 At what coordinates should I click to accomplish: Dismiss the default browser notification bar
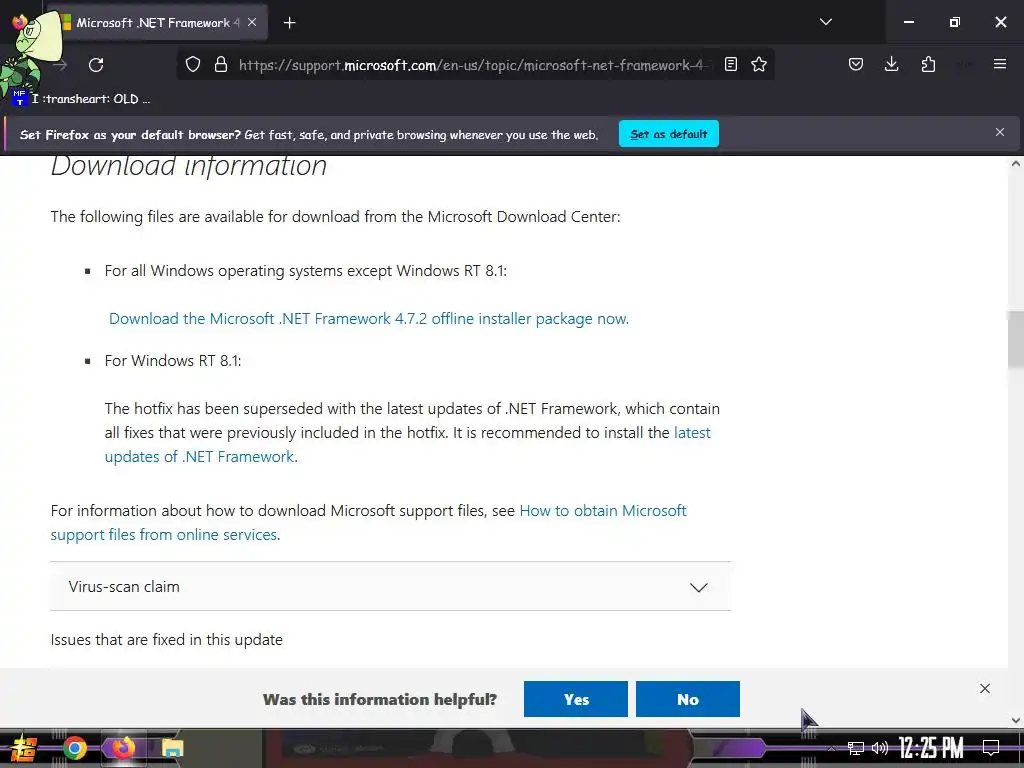click(x=1000, y=133)
